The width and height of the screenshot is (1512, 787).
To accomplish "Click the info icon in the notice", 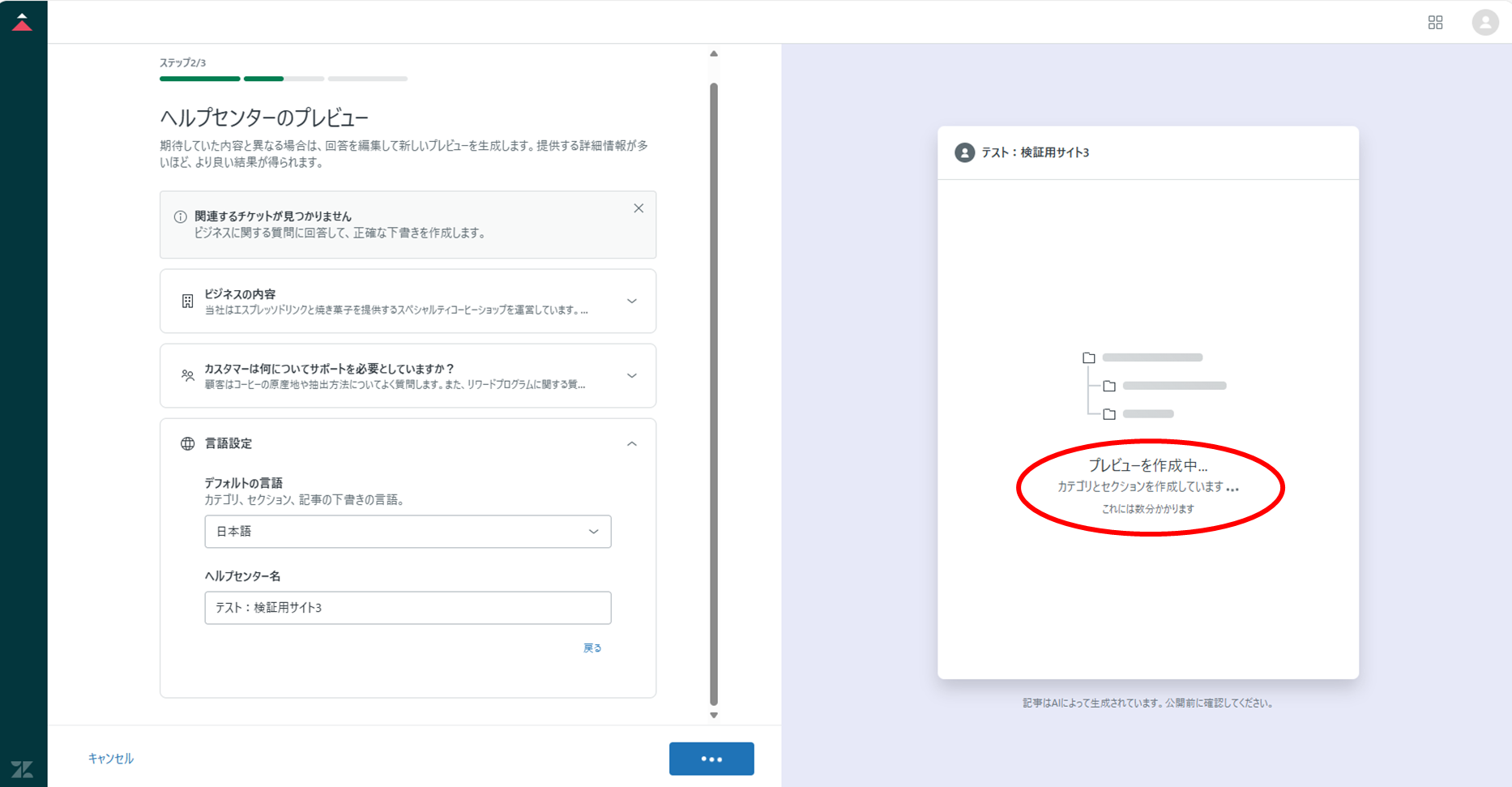I will tap(180, 217).
